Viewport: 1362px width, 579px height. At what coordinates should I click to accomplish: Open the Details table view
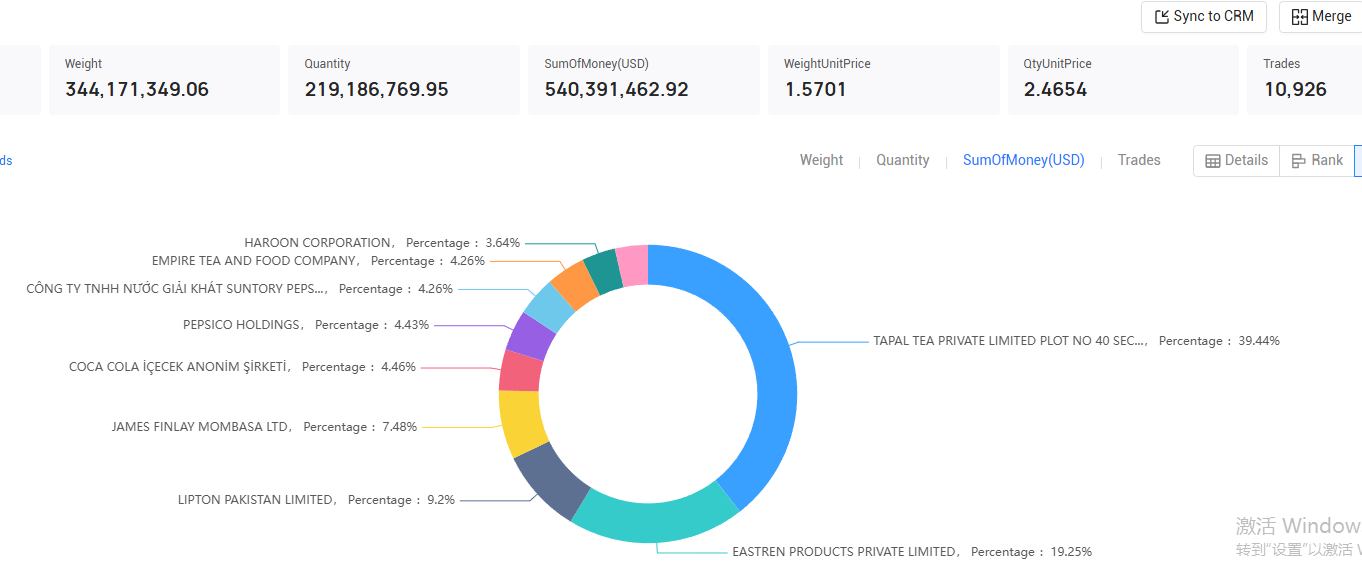point(1236,161)
